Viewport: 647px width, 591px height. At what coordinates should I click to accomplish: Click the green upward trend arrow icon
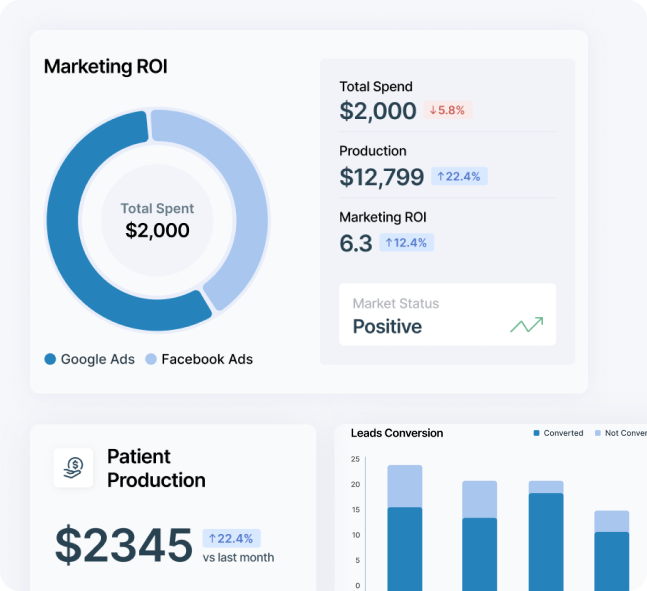(x=526, y=325)
